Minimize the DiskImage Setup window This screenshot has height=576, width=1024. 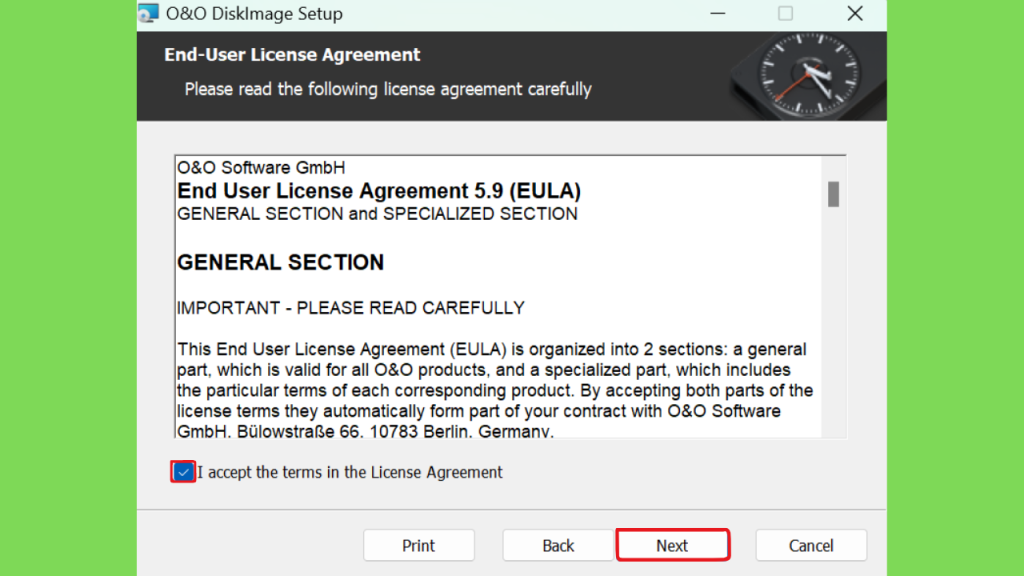718,14
